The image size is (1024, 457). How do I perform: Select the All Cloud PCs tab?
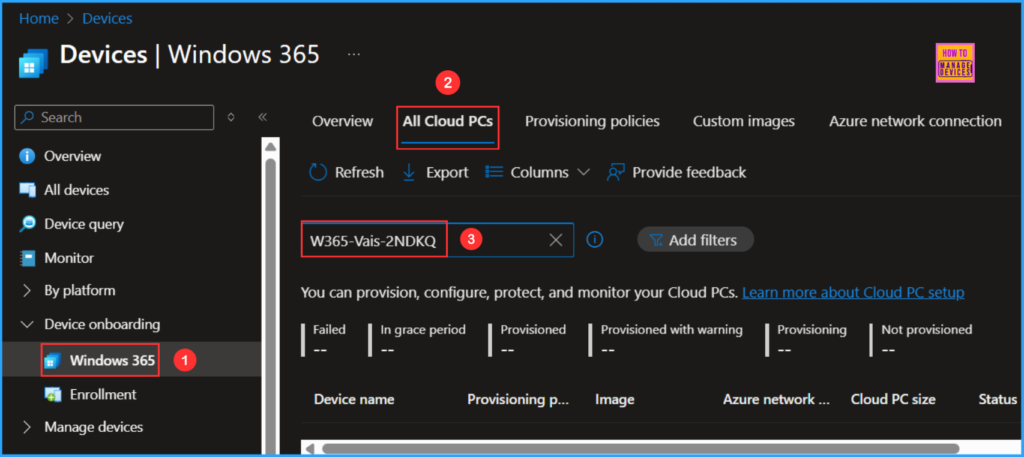tap(447, 121)
